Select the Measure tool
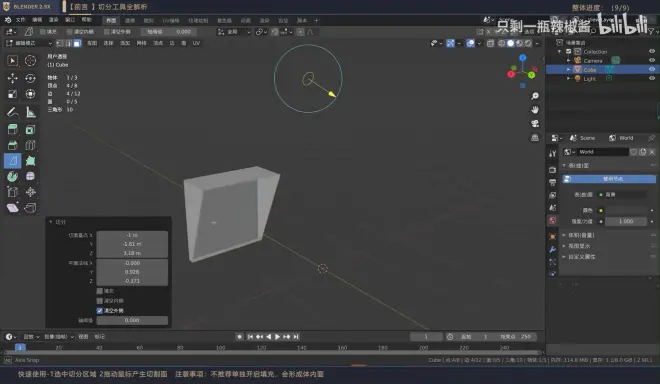Viewport: 660px width, 384px height. coord(30,112)
